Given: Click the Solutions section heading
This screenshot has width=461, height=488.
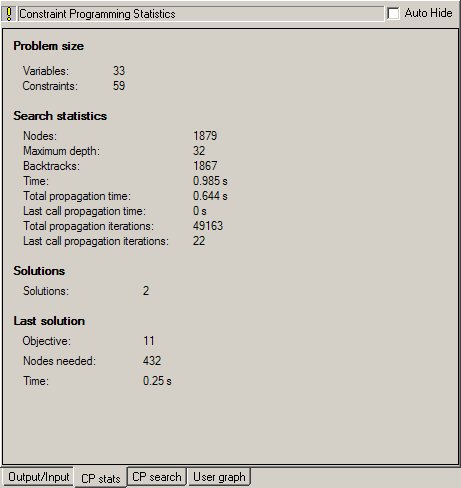Looking at the screenshot, I should coord(39,271).
